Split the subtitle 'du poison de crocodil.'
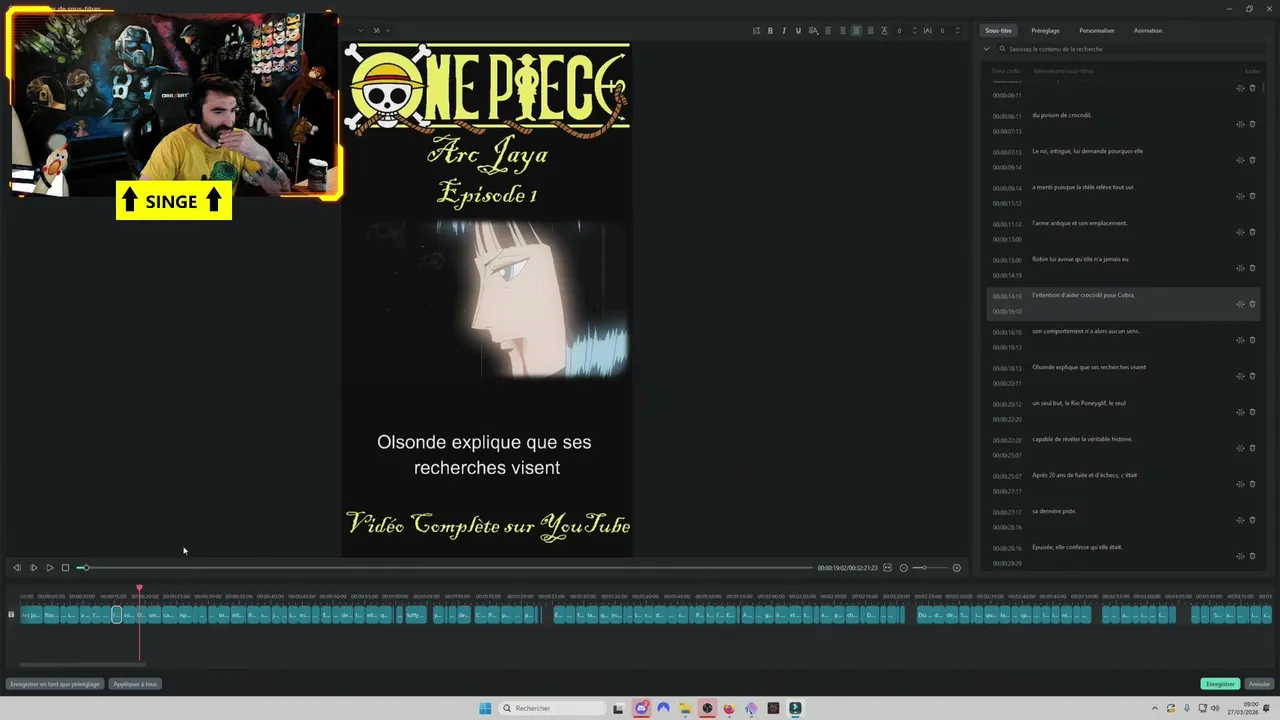Image resolution: width=1280 pixels, height=720 pixels. [x=1240, y=124]
